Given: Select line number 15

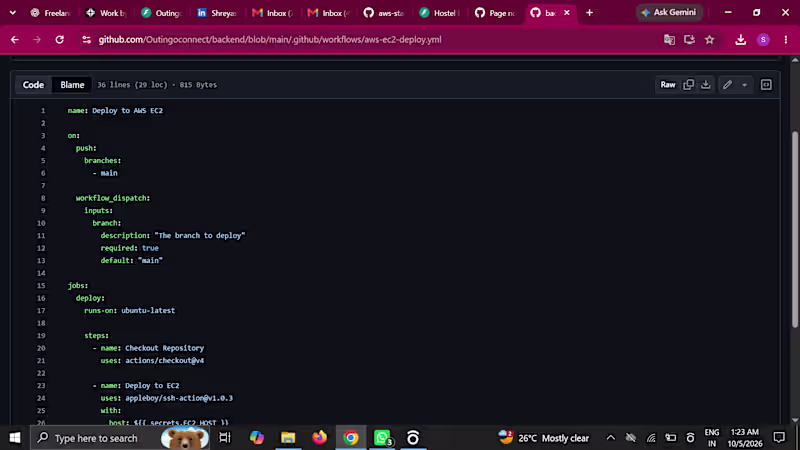Looking at the screenshot, I should (x=41, y=286).
